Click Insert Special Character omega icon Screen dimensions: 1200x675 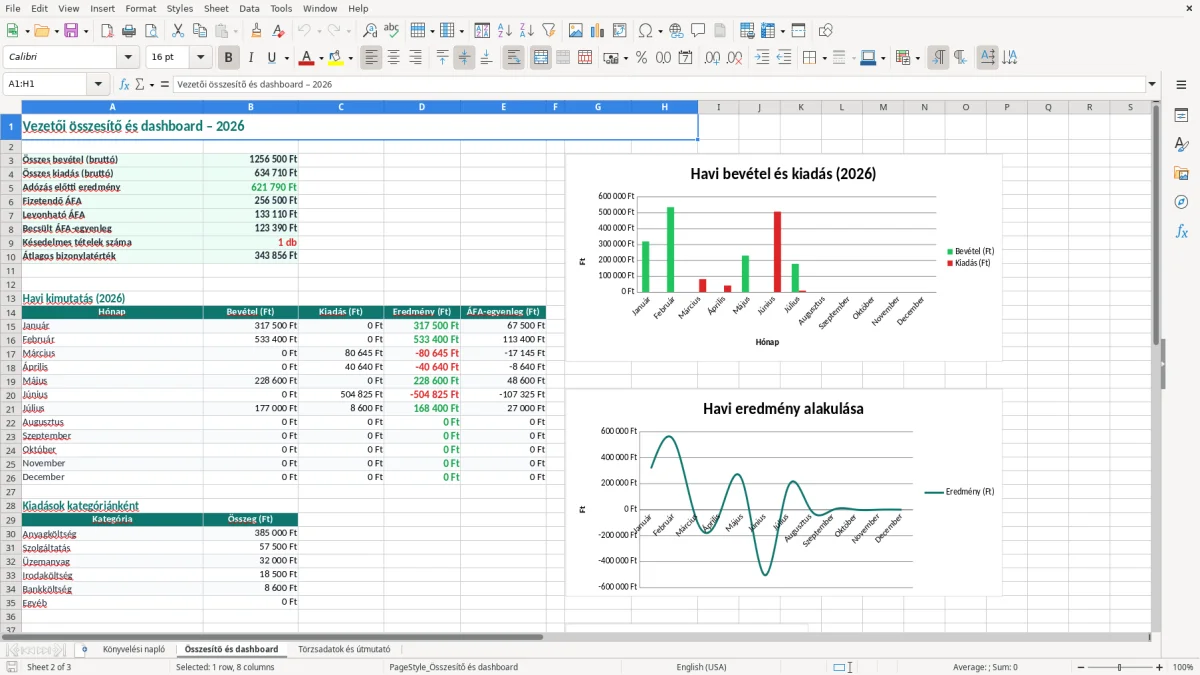pyautogui.click(x=645, y=31)
